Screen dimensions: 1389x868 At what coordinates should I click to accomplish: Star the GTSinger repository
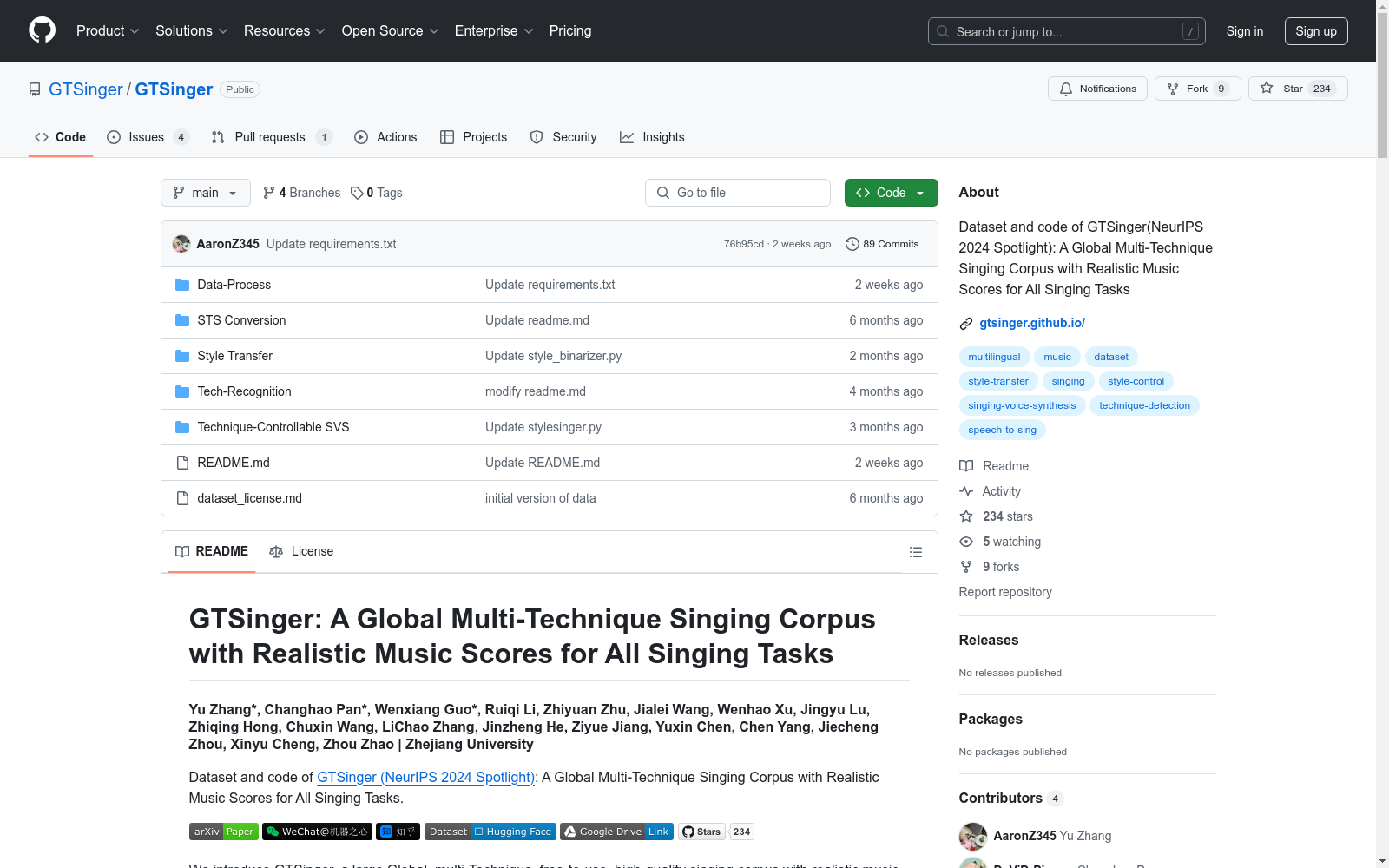[1298, 89]
